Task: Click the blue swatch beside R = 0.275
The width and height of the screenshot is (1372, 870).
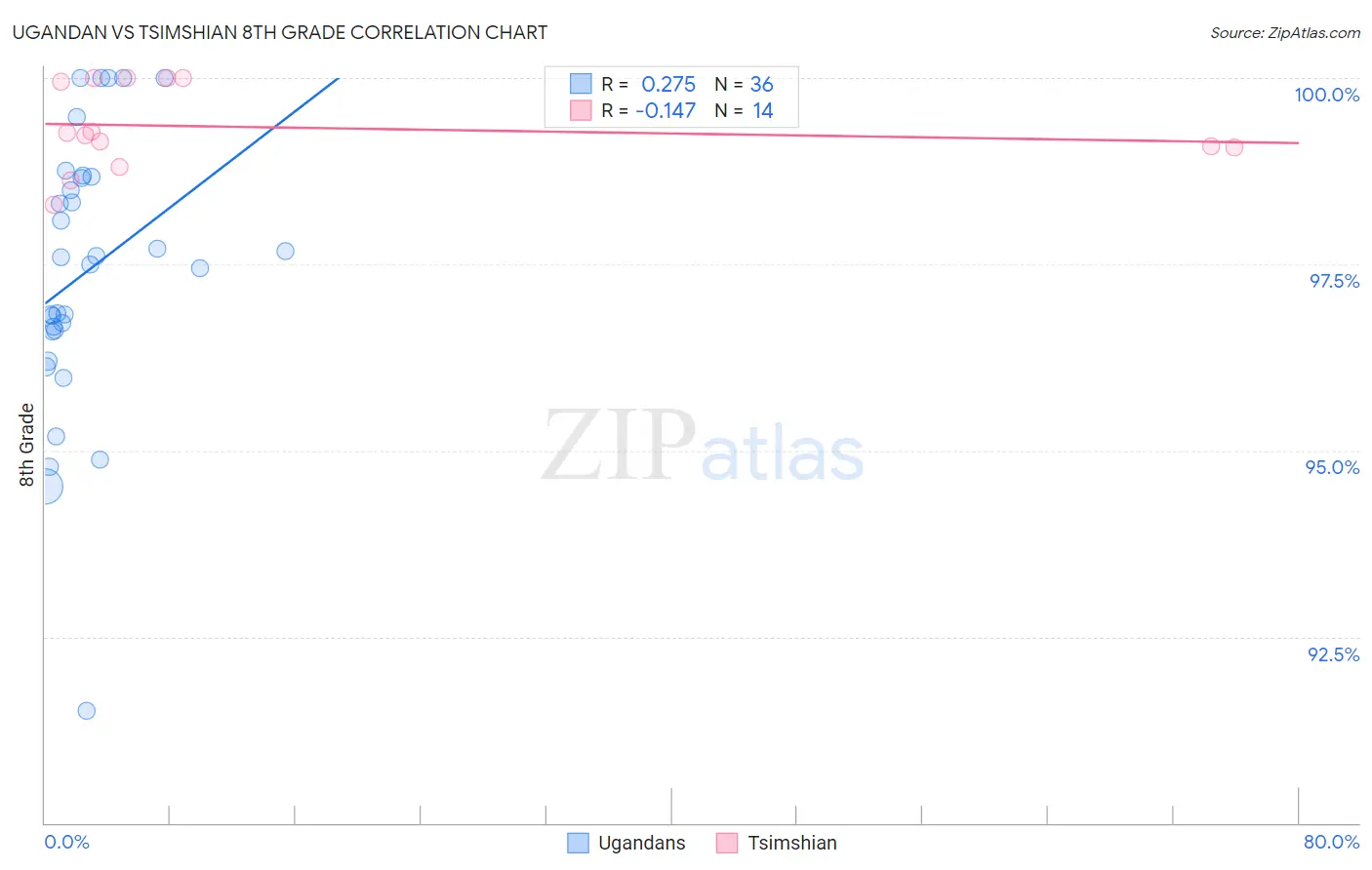Action: (581, 84)
